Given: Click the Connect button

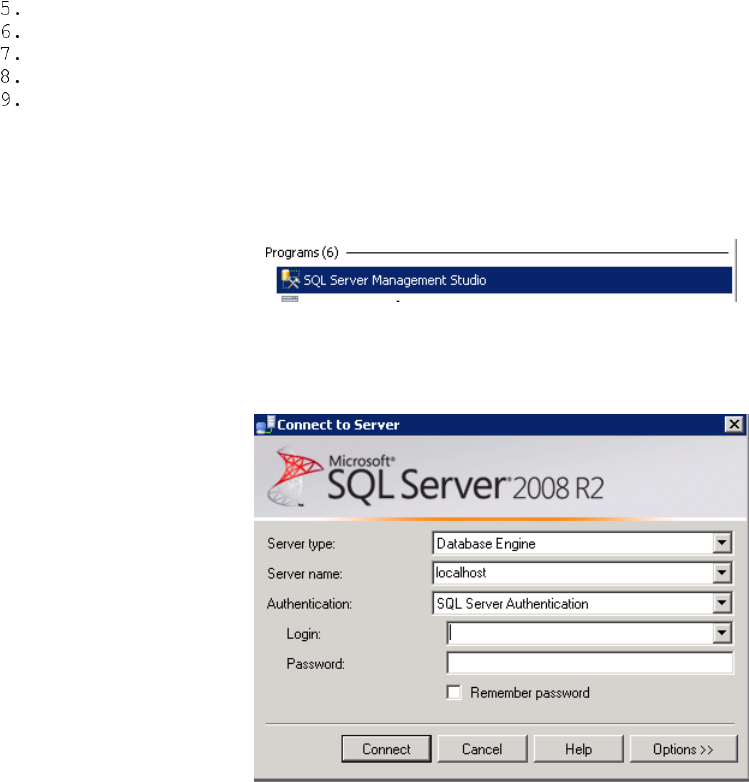Looking at the screenshot, I should (x=386, y=749).
